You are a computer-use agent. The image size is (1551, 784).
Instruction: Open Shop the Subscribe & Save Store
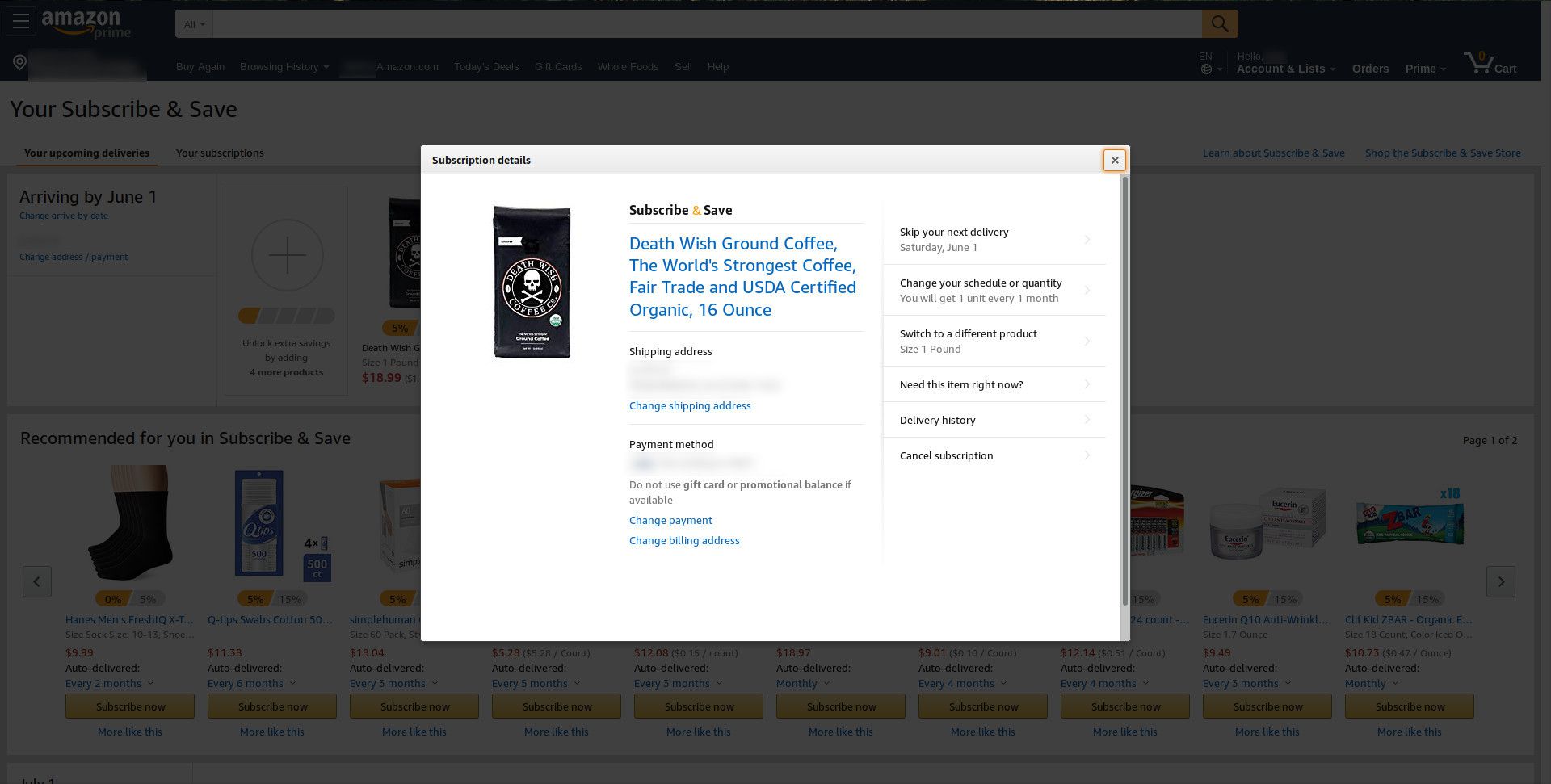pos(1443,153)
